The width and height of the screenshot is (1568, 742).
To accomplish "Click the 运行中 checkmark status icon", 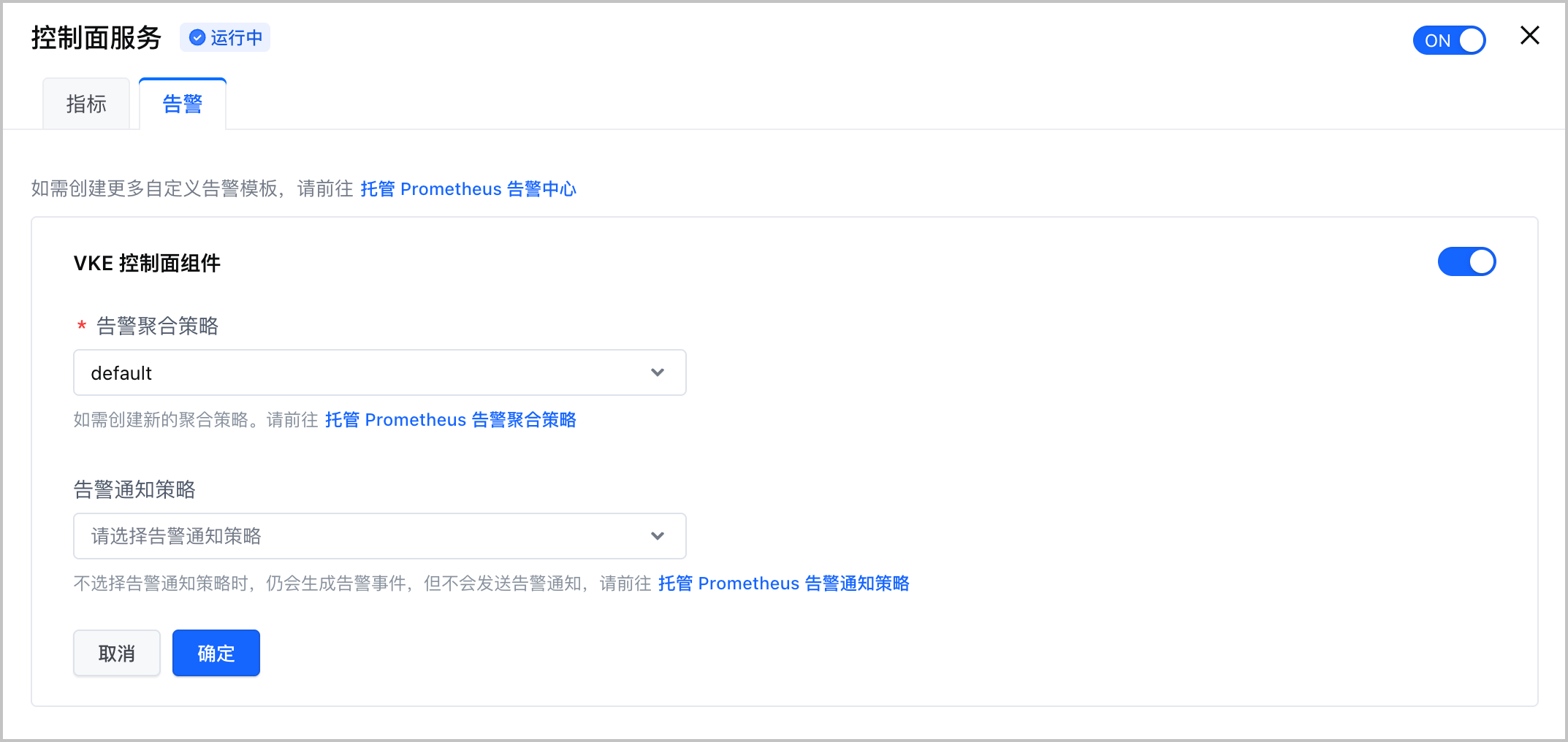I will 197,37.
